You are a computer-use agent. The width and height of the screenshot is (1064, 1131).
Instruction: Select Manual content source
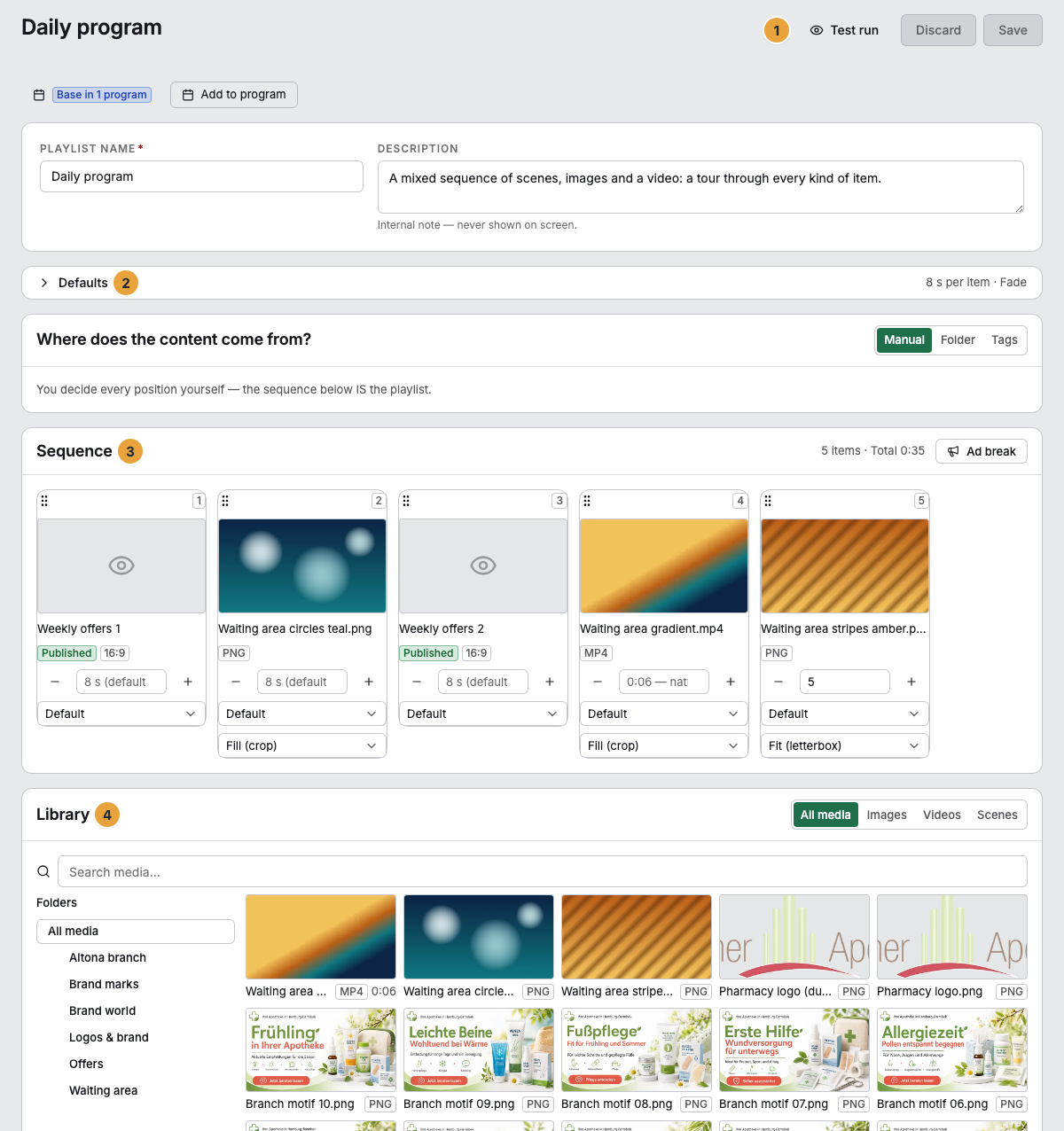904,340
